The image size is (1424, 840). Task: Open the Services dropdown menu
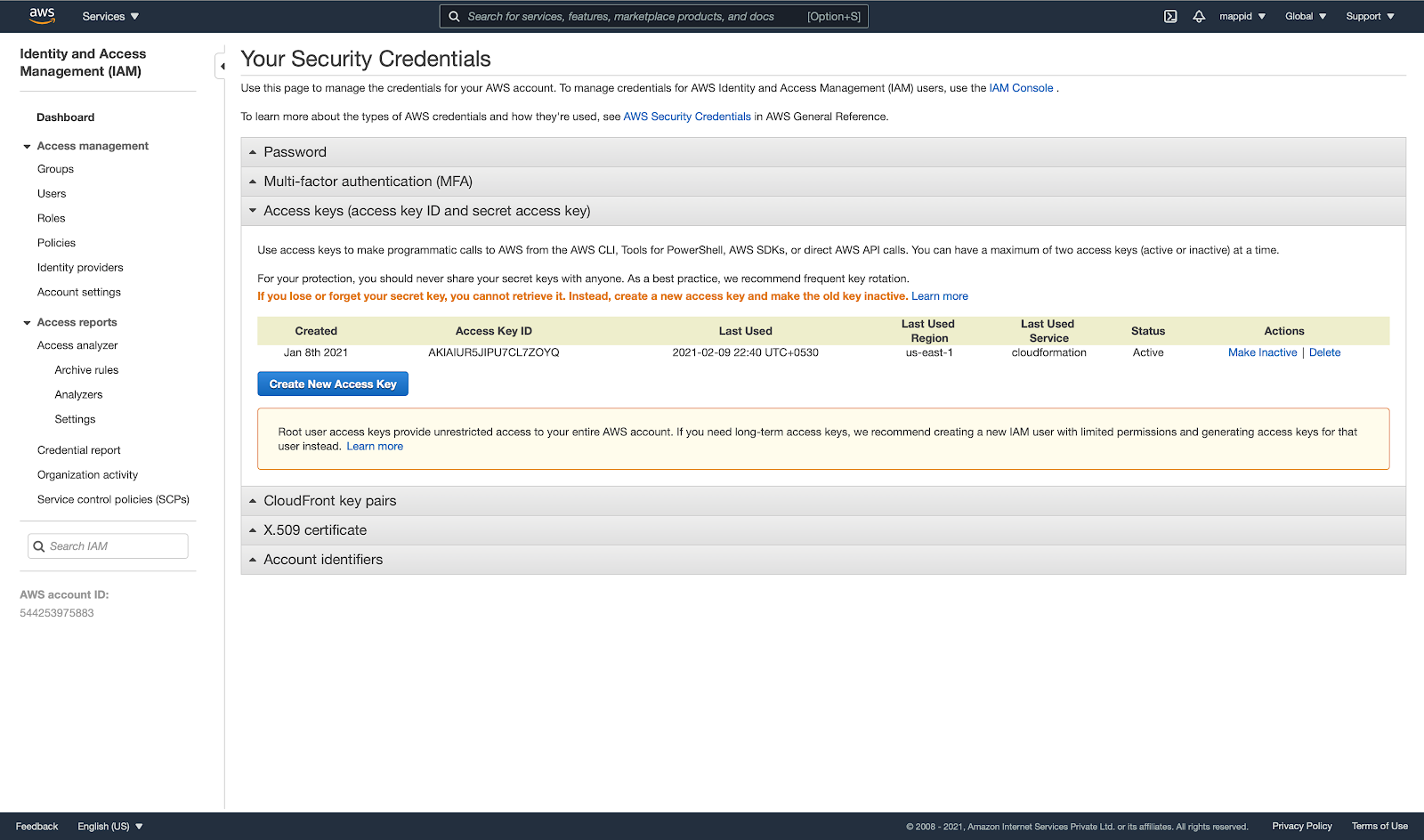(110, 16)
